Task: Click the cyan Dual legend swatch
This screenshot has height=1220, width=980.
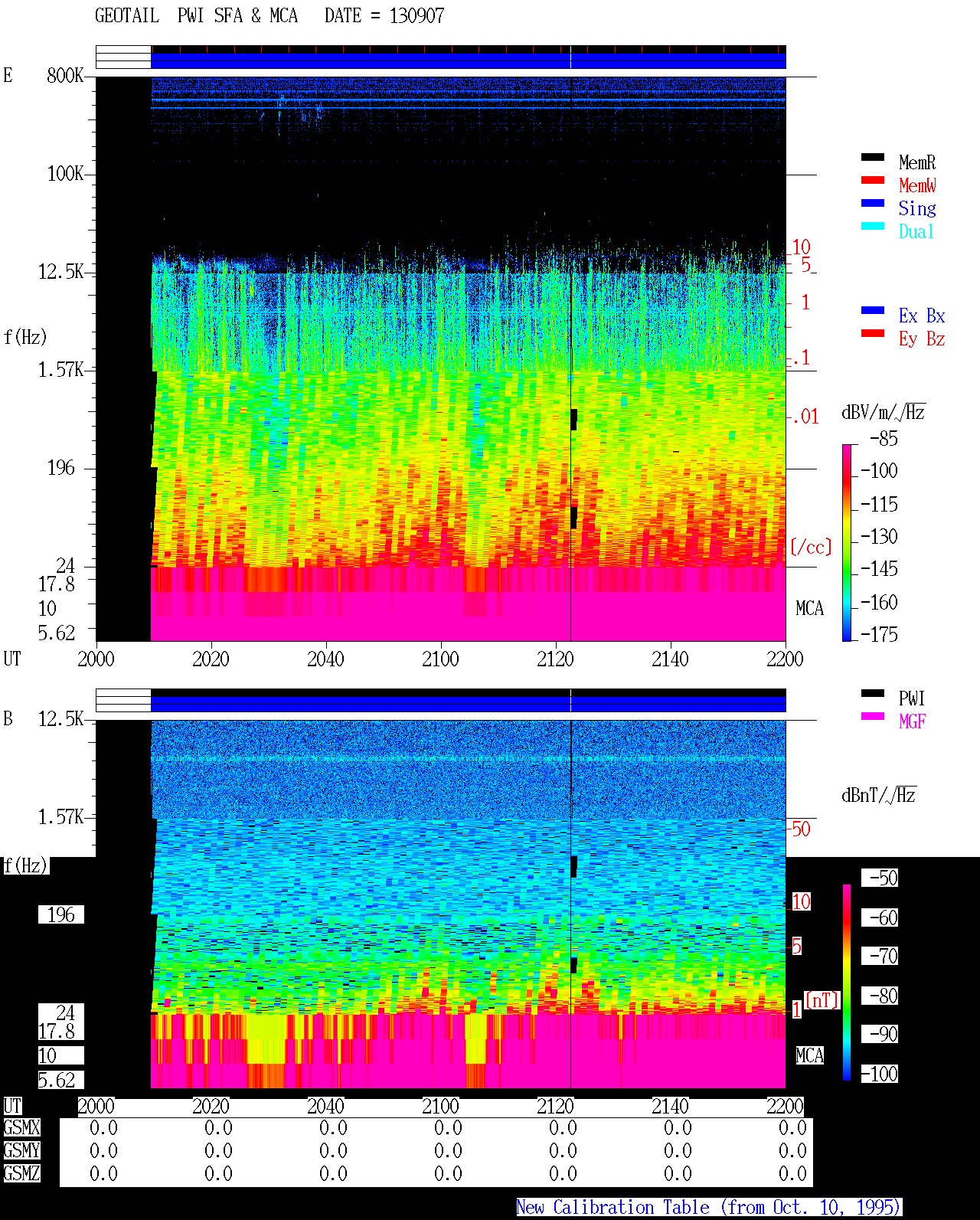Action: (x=873, y=226)
